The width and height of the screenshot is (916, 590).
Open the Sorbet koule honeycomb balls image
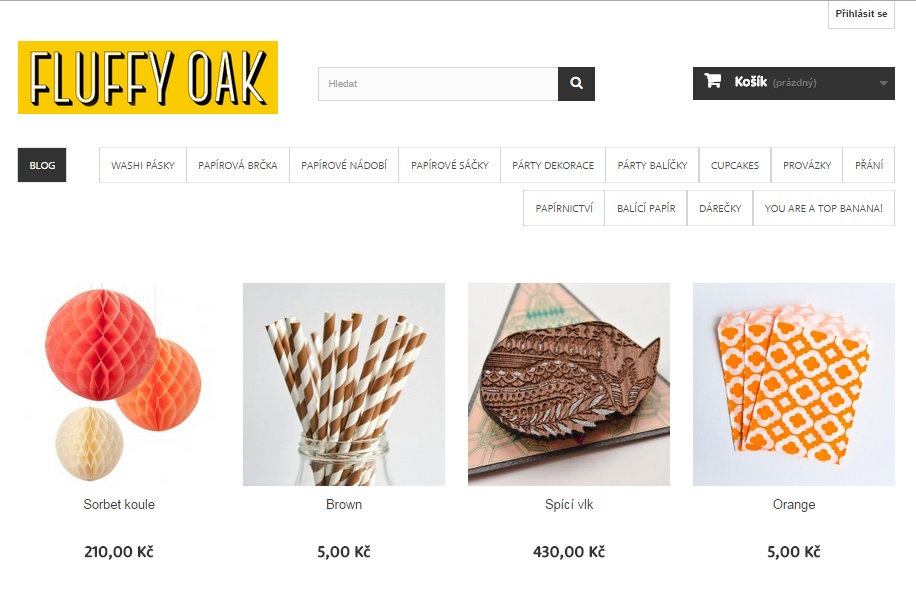[x=119, y=384]
